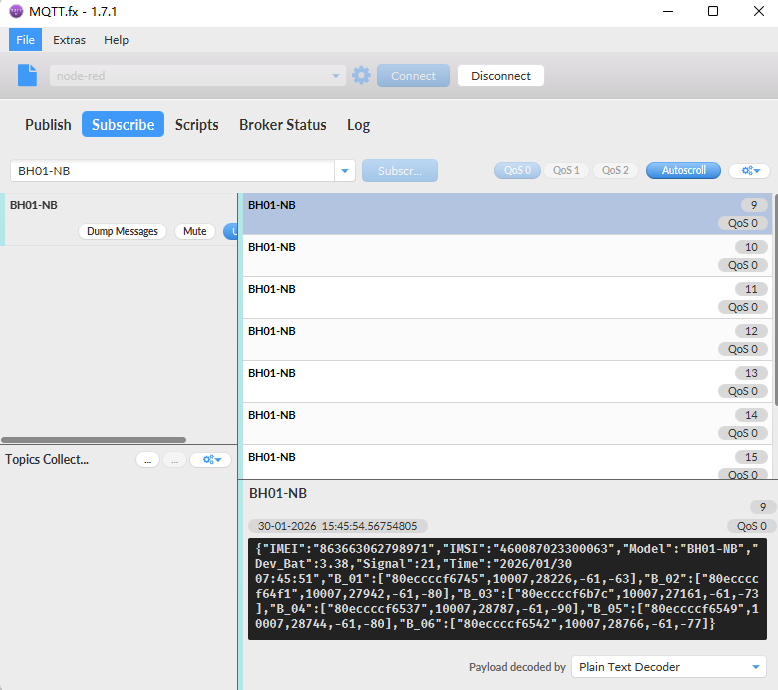The width and height of the screenshot is (778, 690).
Task: Select BH01-NB message number 12
Action: click(507, 340)
